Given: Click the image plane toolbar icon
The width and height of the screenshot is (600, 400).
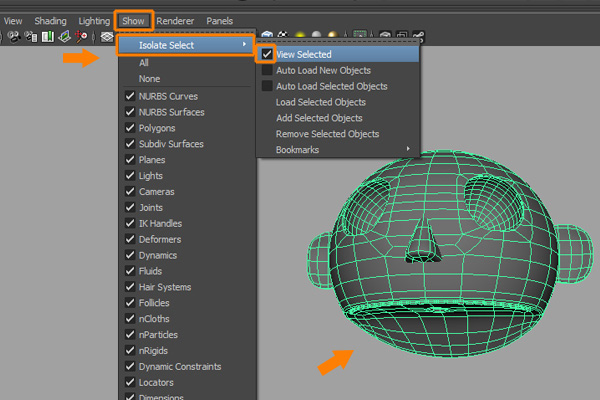Looking at the screenshot, I should coord(64,37).
